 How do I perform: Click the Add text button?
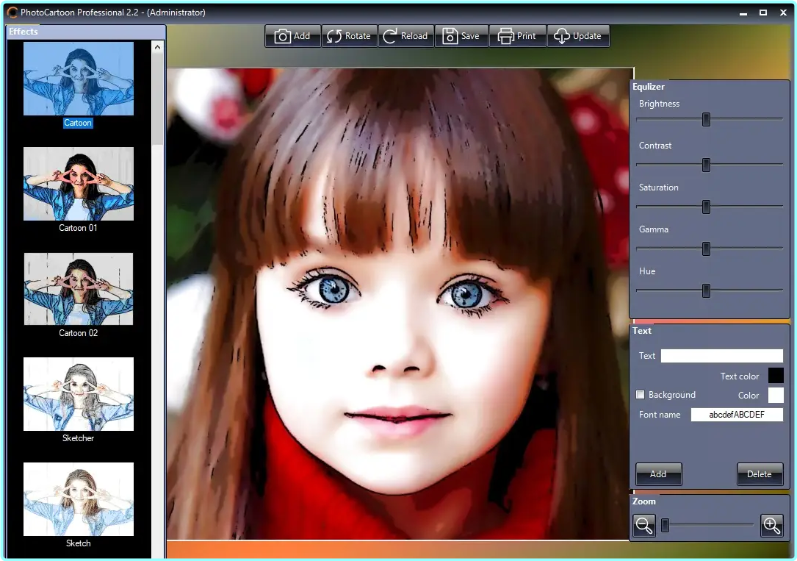pos(658,474)
